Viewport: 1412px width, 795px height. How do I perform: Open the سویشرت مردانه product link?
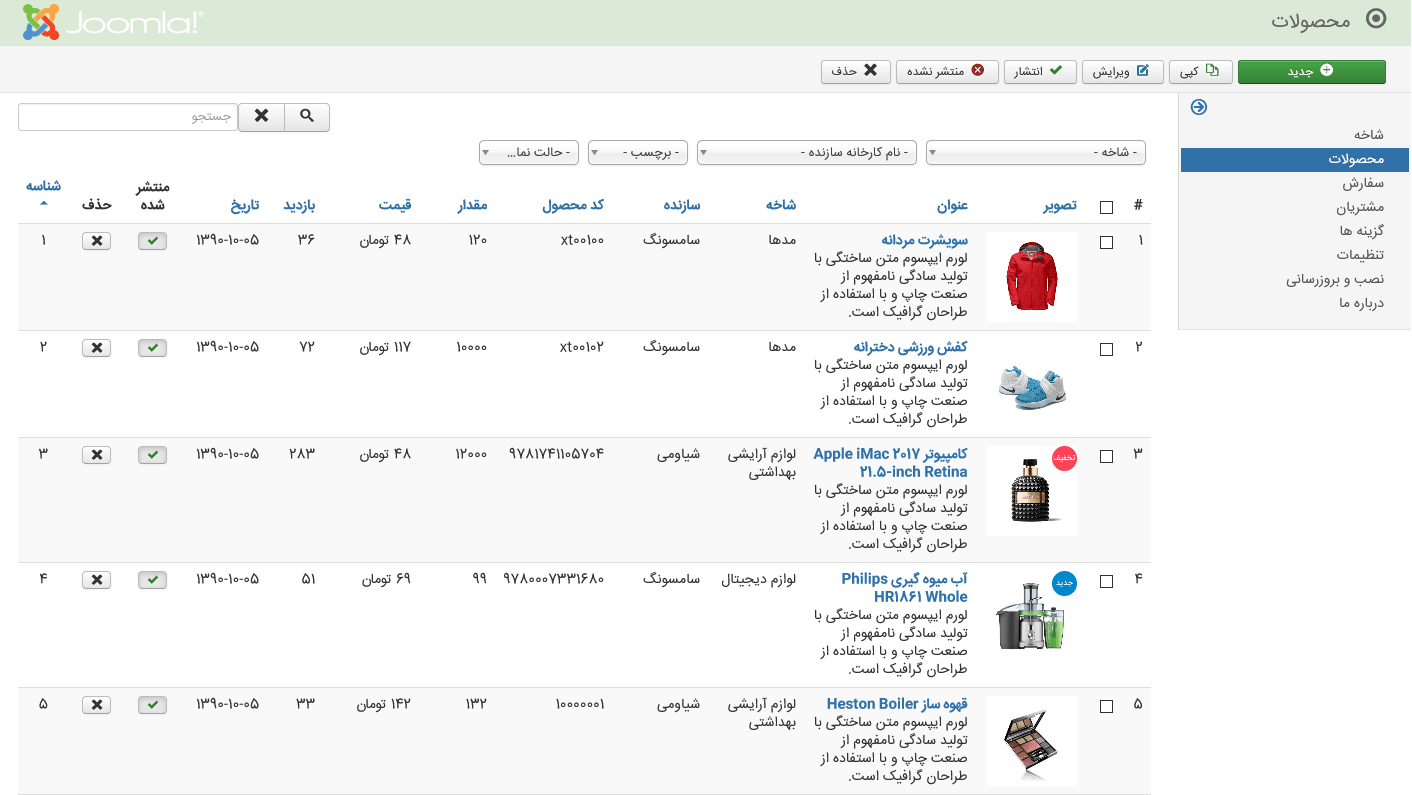coord(924,240)
